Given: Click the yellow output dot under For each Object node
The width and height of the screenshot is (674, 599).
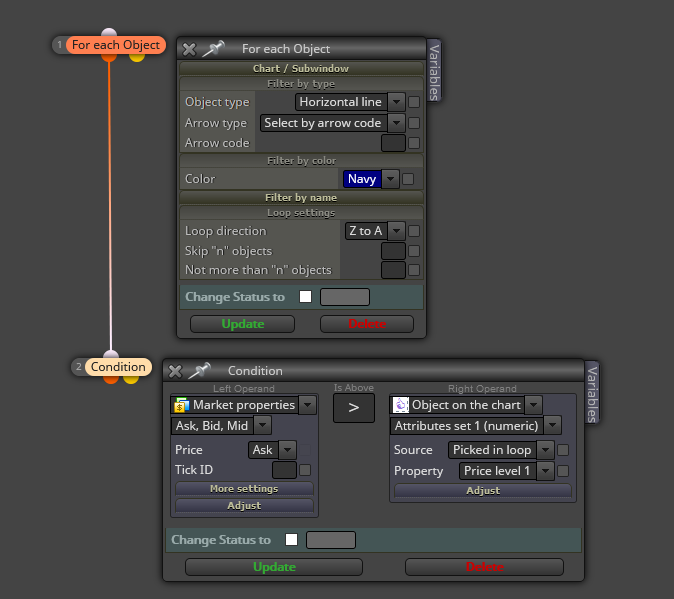Looking at the screenshot, I should click(x=137, y=57).
